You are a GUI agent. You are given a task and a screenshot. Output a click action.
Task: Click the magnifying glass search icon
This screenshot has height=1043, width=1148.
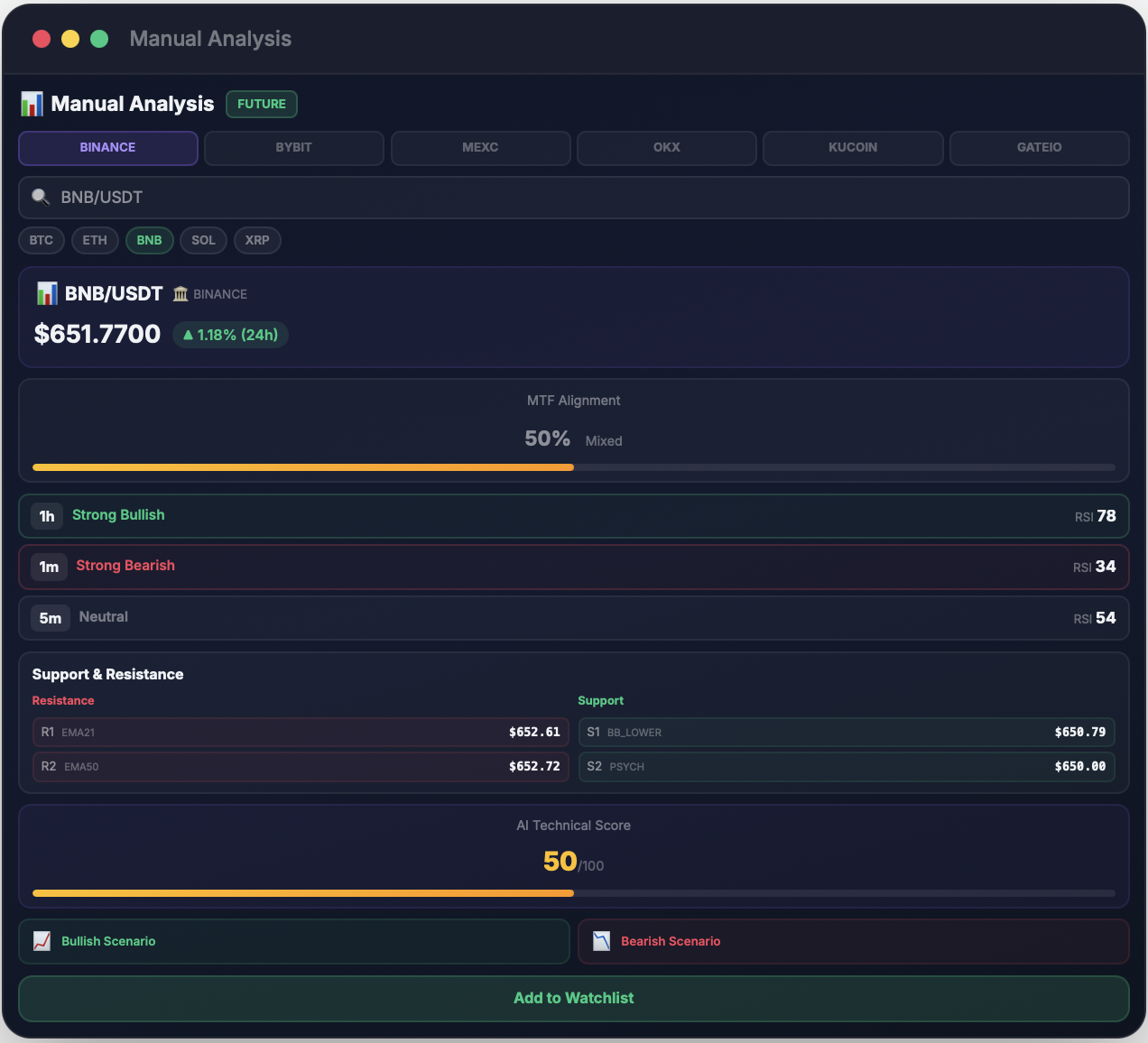coord(41,196)
